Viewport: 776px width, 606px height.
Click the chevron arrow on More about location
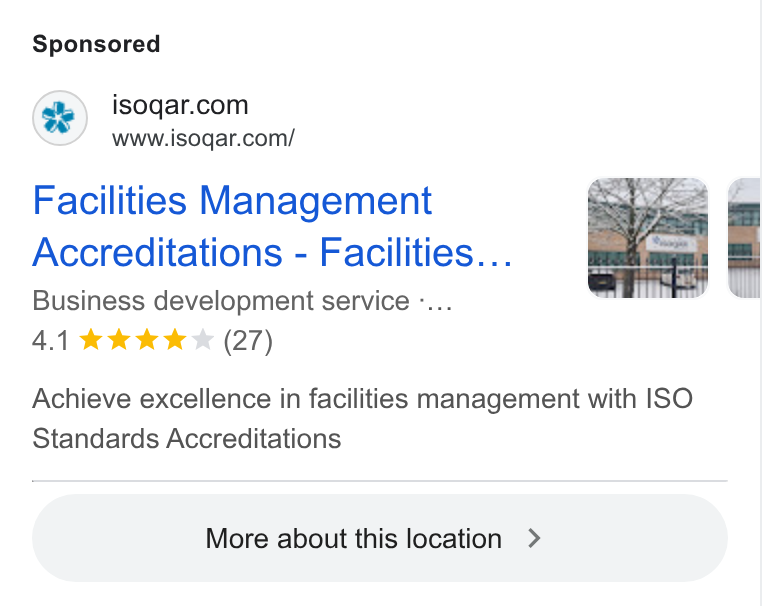[x=534, y=538]
